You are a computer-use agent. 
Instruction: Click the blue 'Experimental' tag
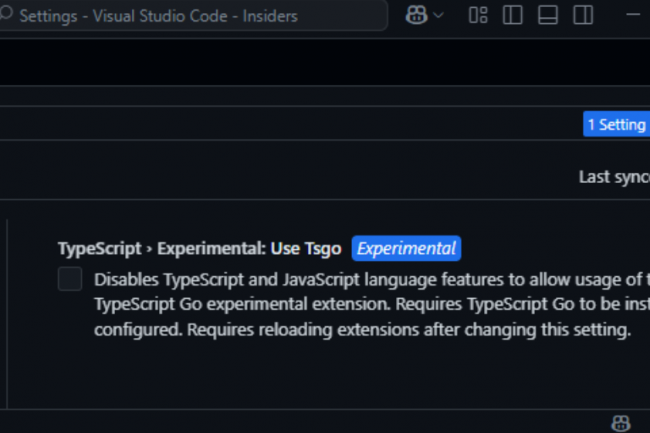pyautogui.click(x=406, y=248)
